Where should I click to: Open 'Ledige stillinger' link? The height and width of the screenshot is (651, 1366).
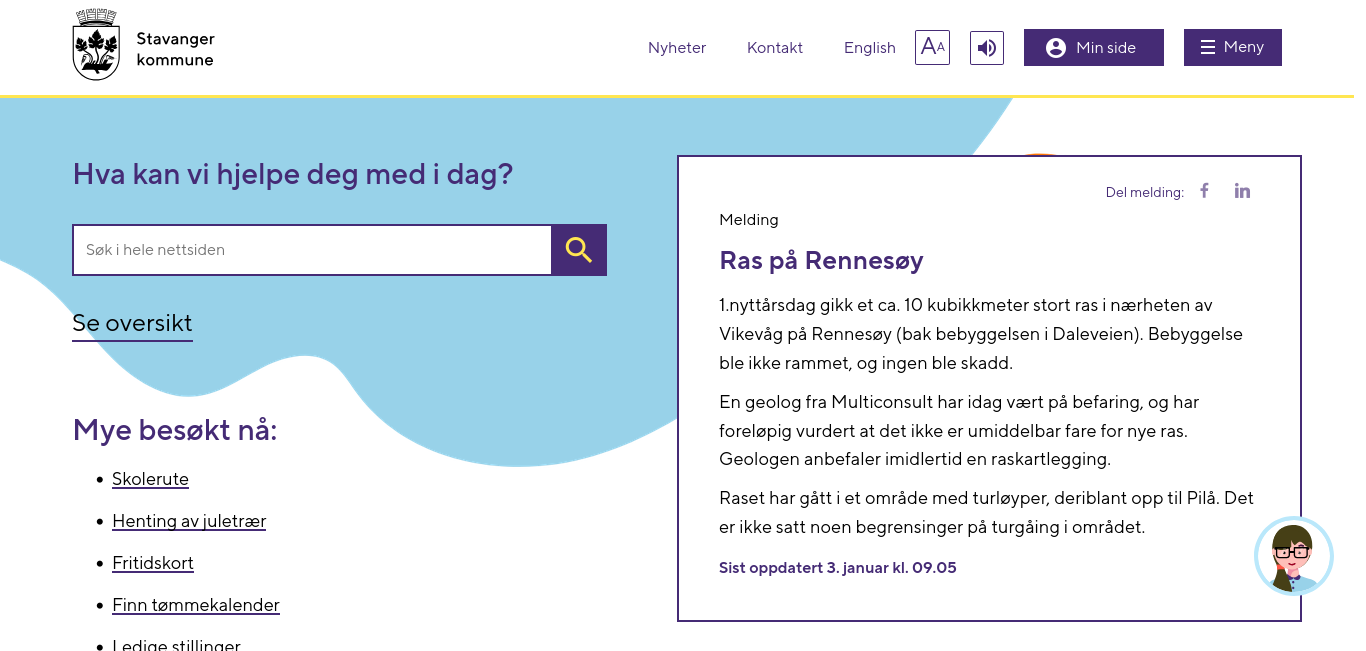click(176, 644)
